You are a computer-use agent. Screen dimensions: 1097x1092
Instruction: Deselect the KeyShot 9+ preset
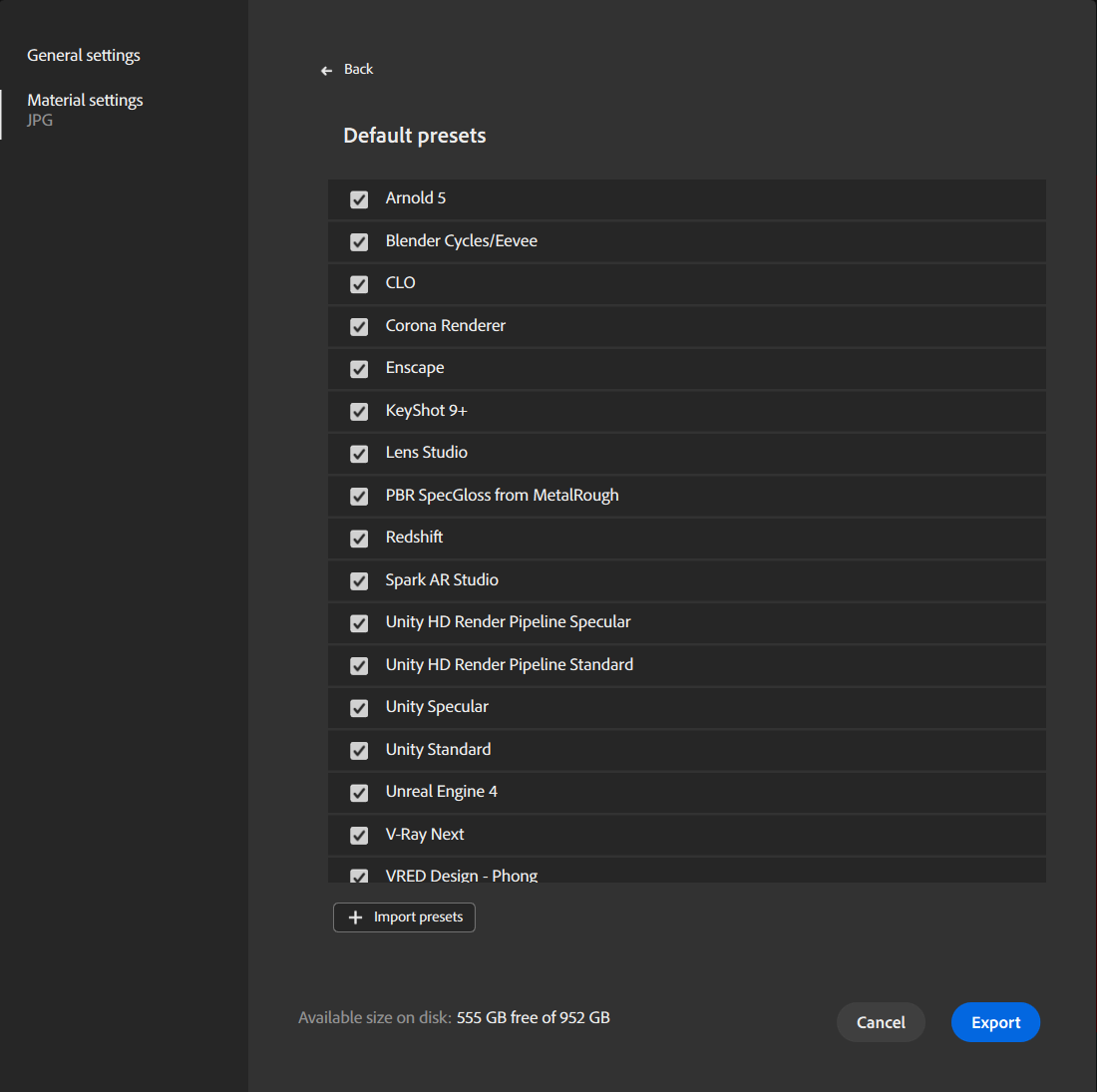359,412
